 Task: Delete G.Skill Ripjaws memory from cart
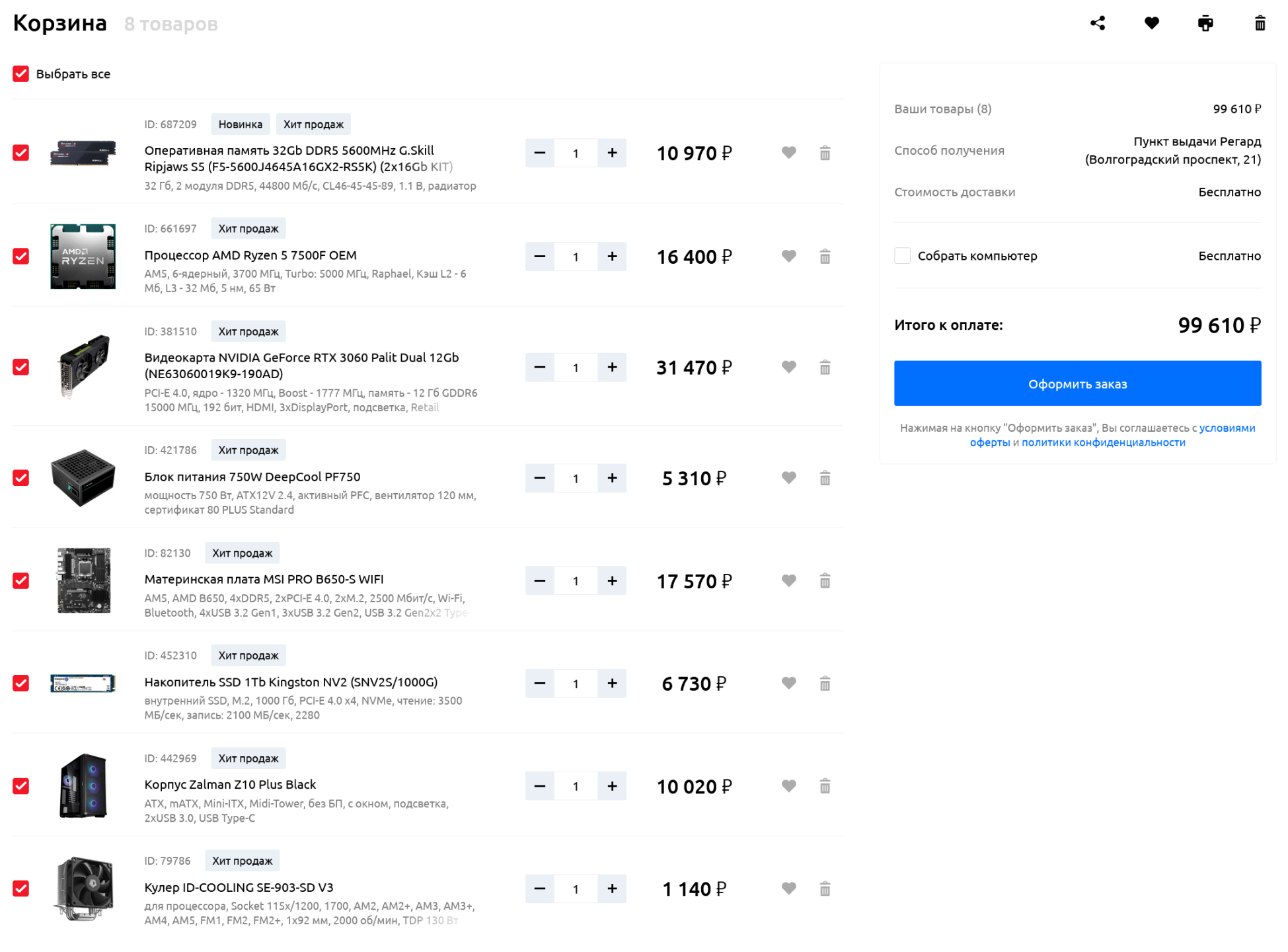825,153
